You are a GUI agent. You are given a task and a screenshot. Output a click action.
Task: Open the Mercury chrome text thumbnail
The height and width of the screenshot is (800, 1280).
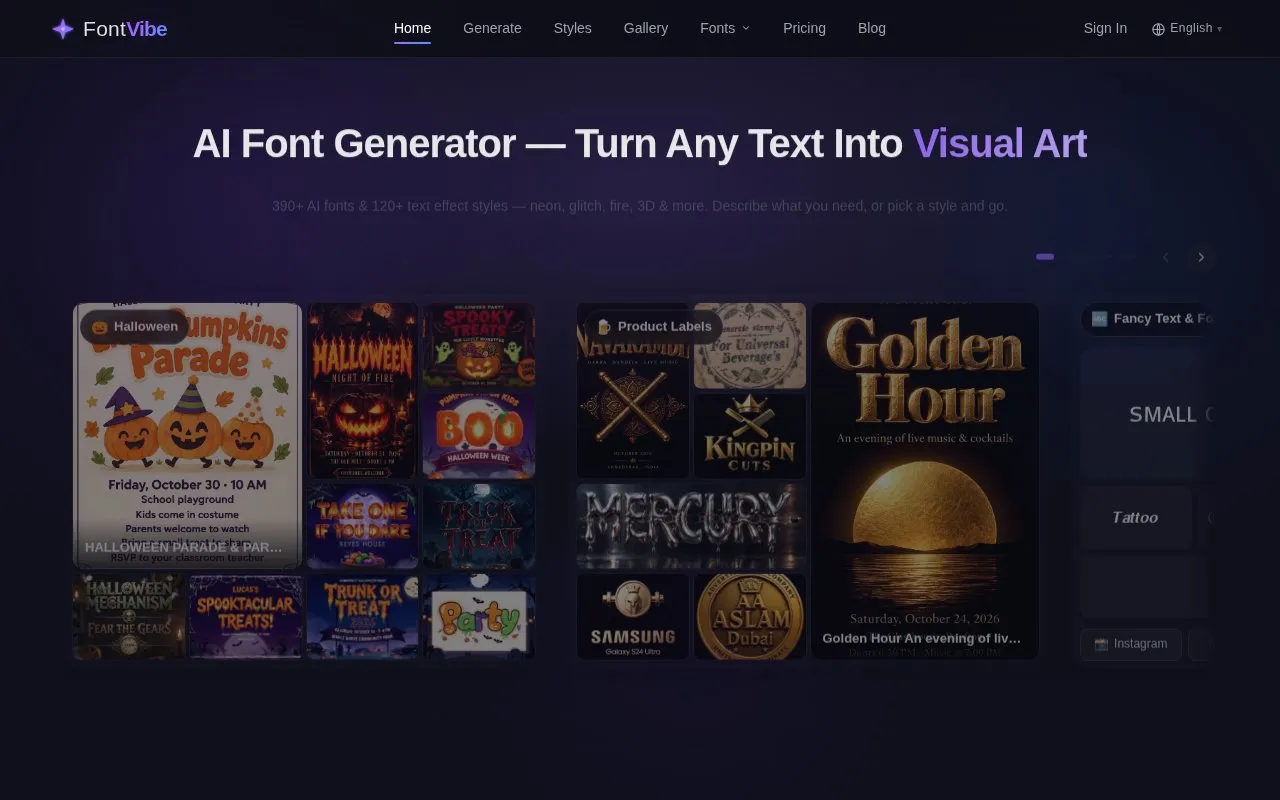click(691, 526)
